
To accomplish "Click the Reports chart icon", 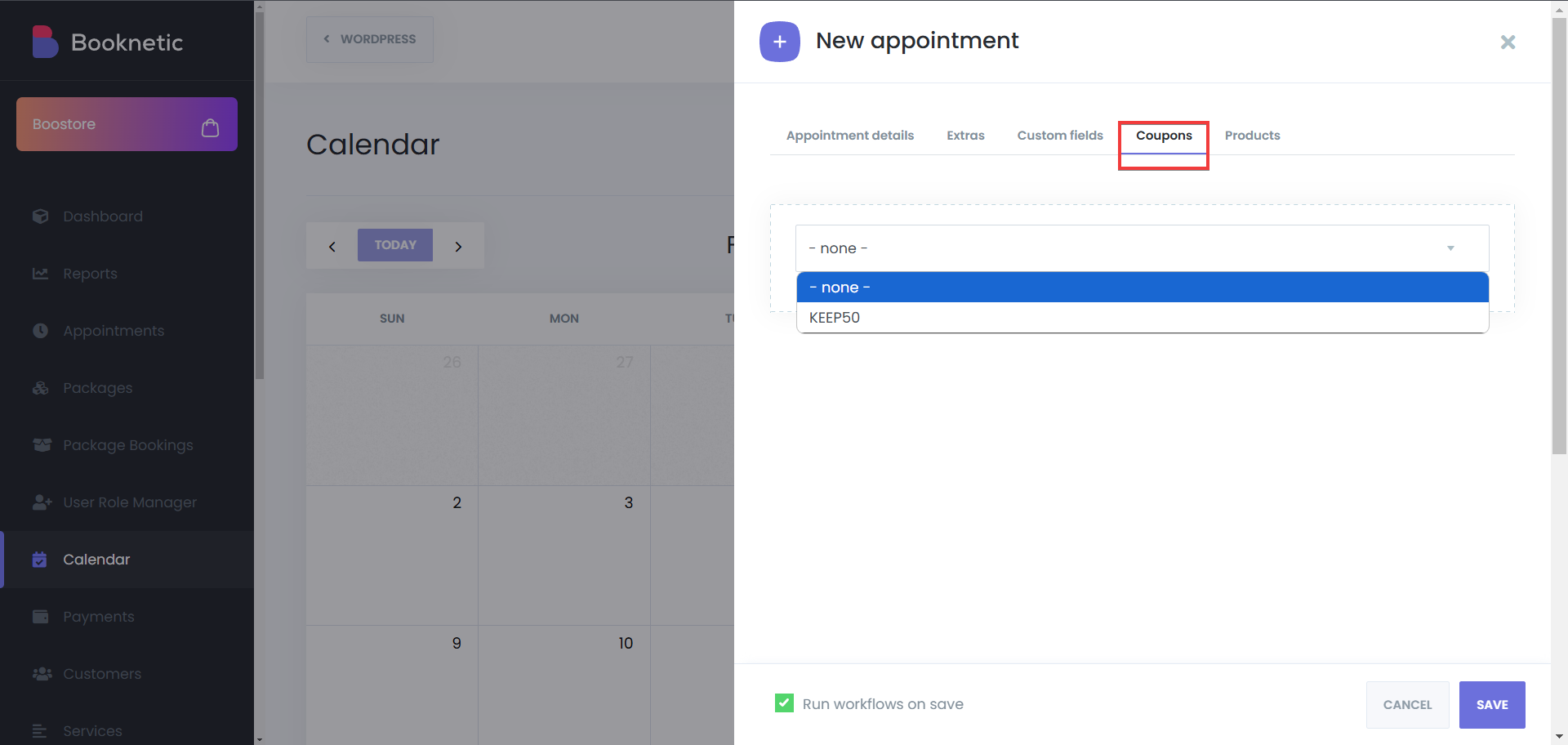I will [40, 274].
